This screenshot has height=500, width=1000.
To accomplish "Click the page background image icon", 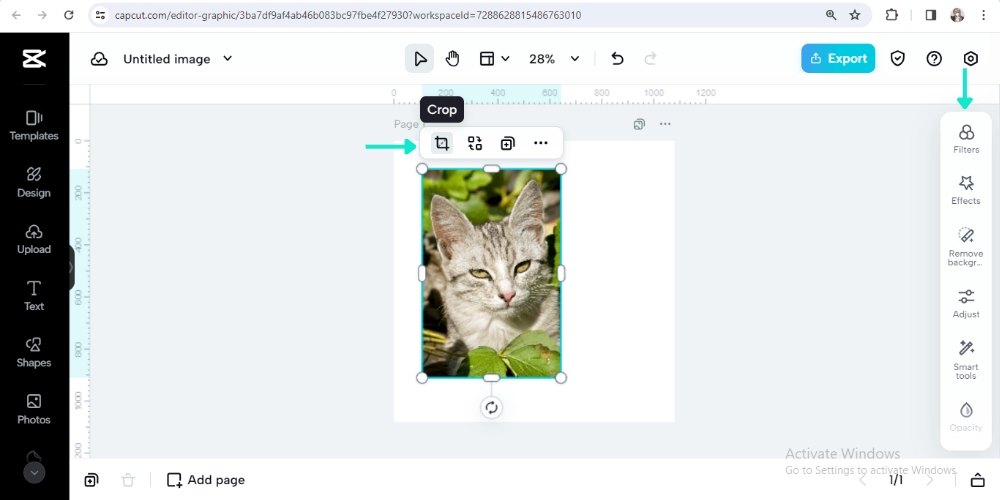I will coord(639,124).
